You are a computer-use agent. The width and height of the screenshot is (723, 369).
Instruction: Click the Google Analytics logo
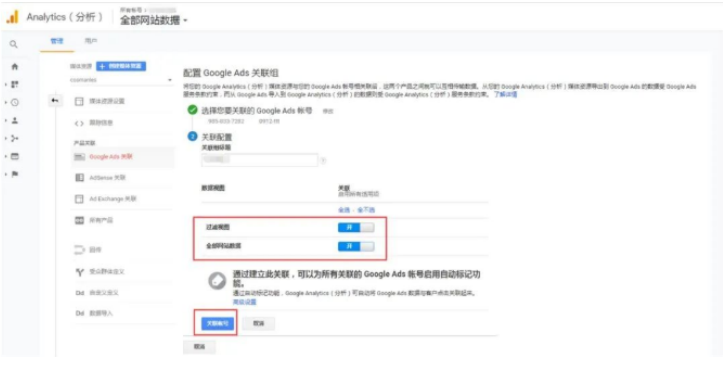pyautogui.click(x=12, y=17)
